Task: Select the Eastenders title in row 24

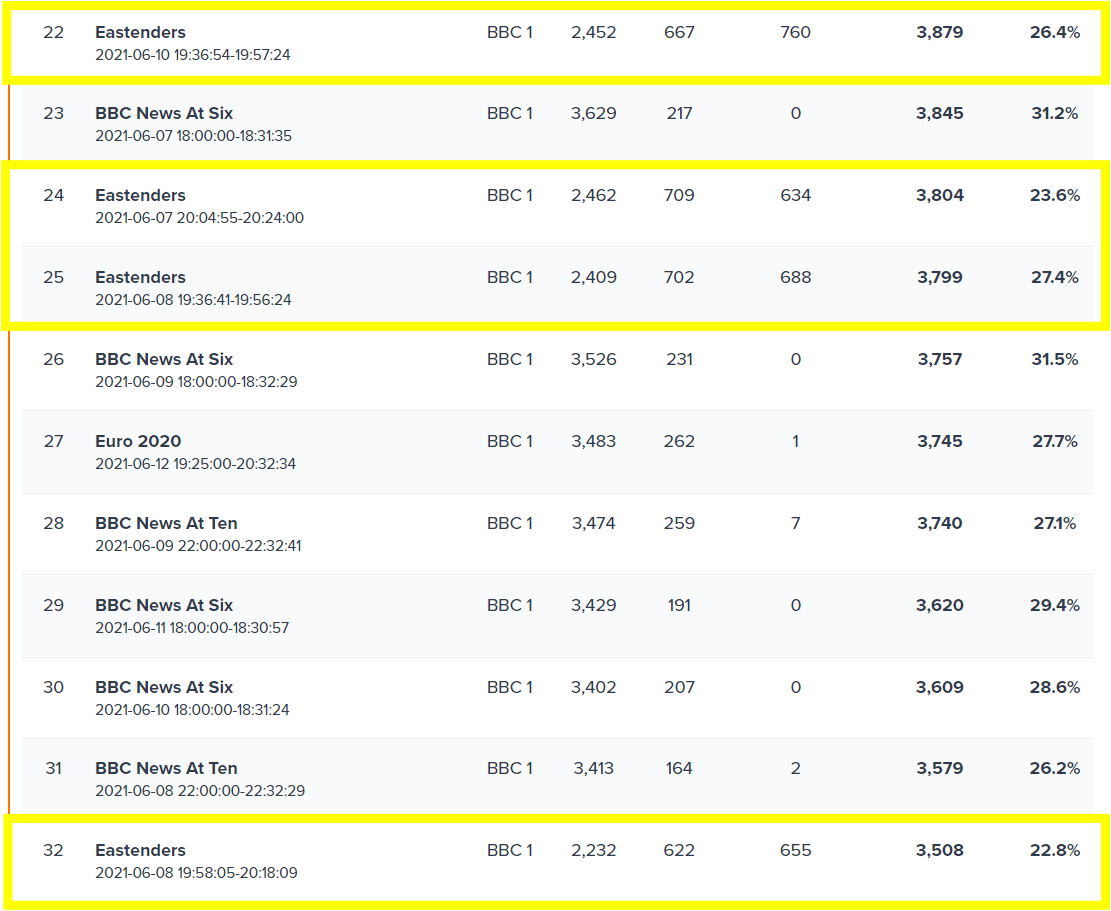Action: pyautogui.click(x=140, y=195)
